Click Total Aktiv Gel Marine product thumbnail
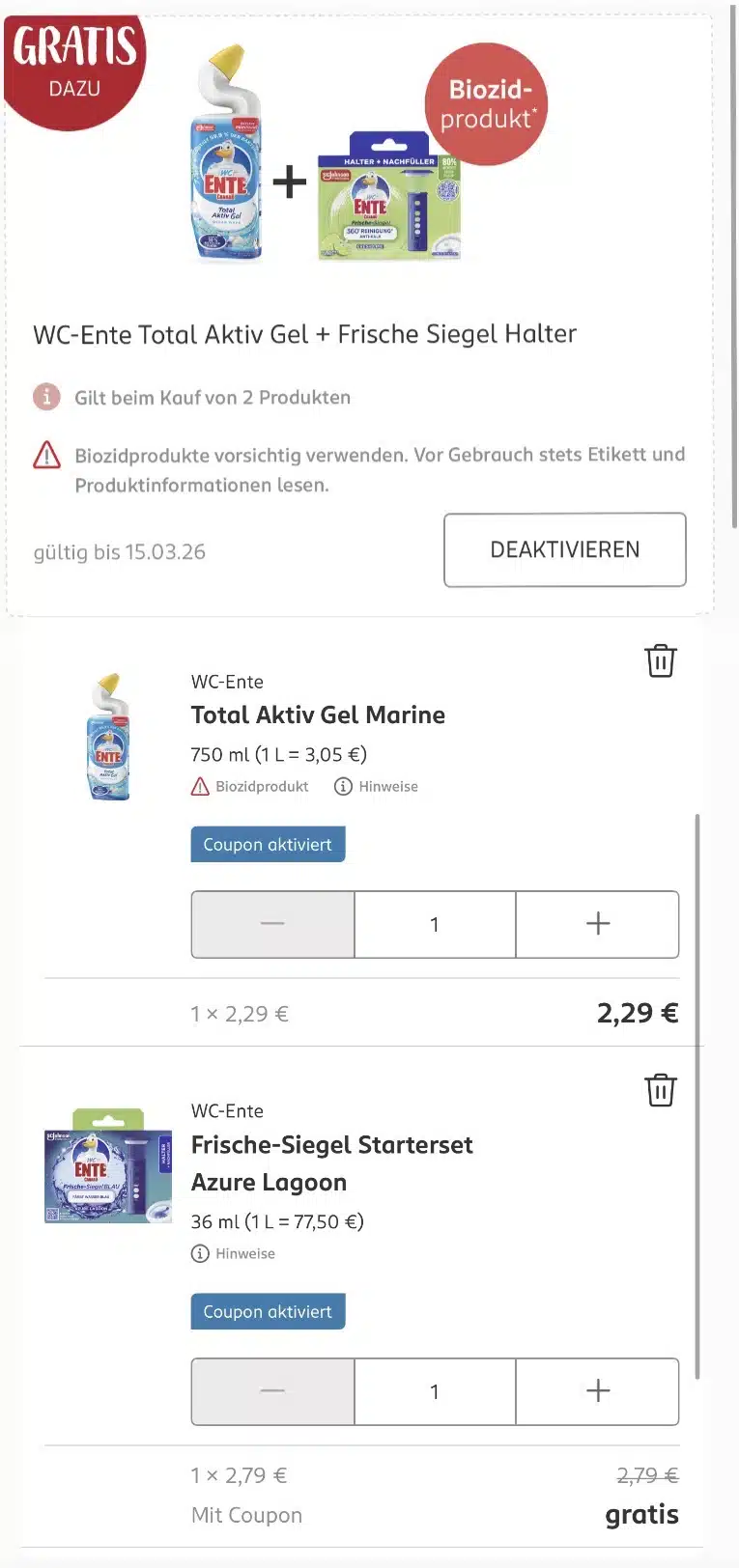 click(108, 738)
